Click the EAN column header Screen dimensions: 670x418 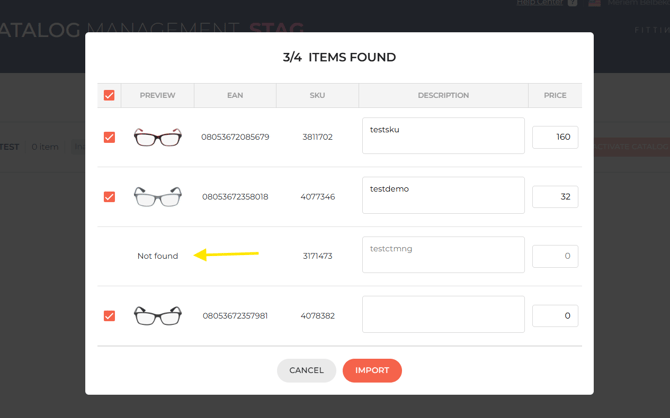point(235,95)
